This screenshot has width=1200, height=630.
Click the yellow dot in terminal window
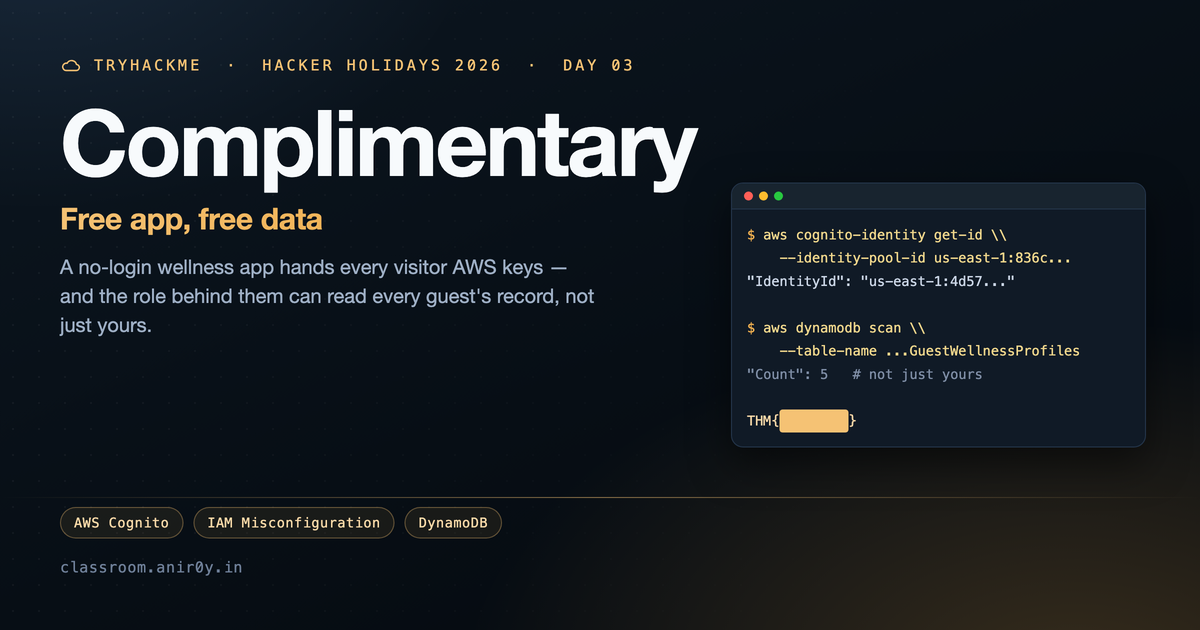click(x=763, y=196)
